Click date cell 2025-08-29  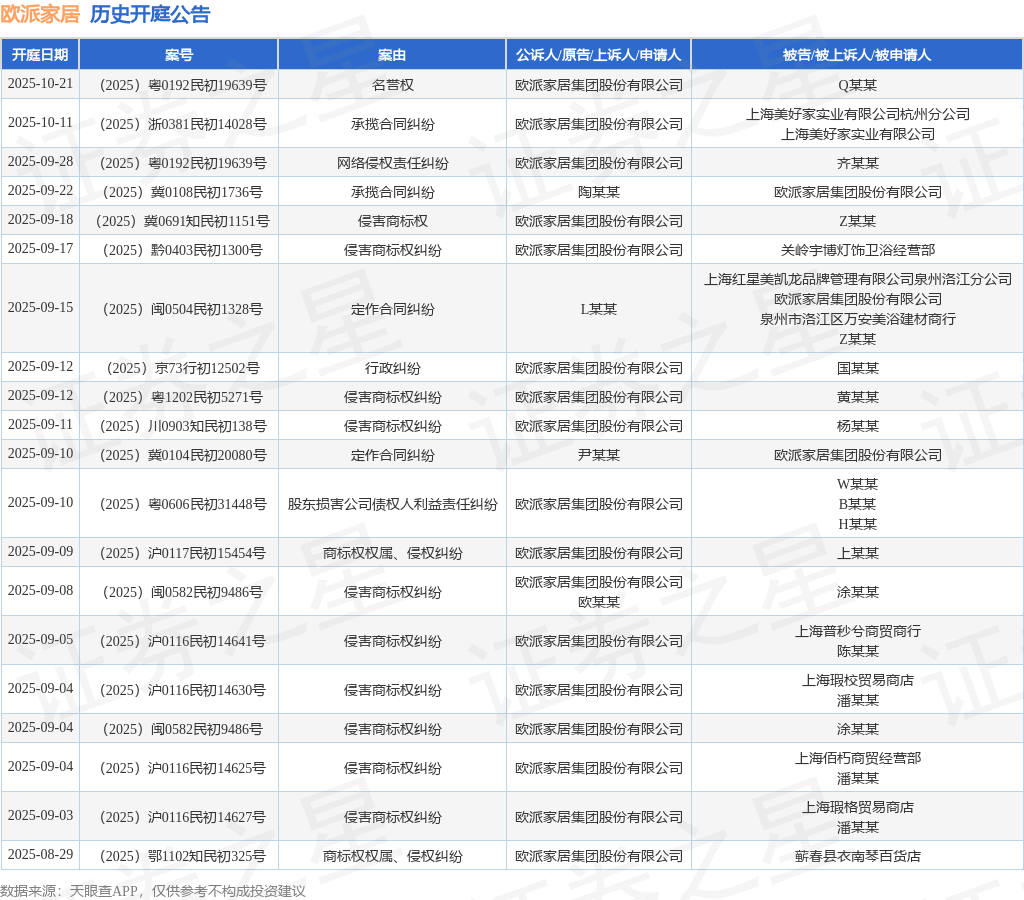pyautogui.click(x=40, y=855)
